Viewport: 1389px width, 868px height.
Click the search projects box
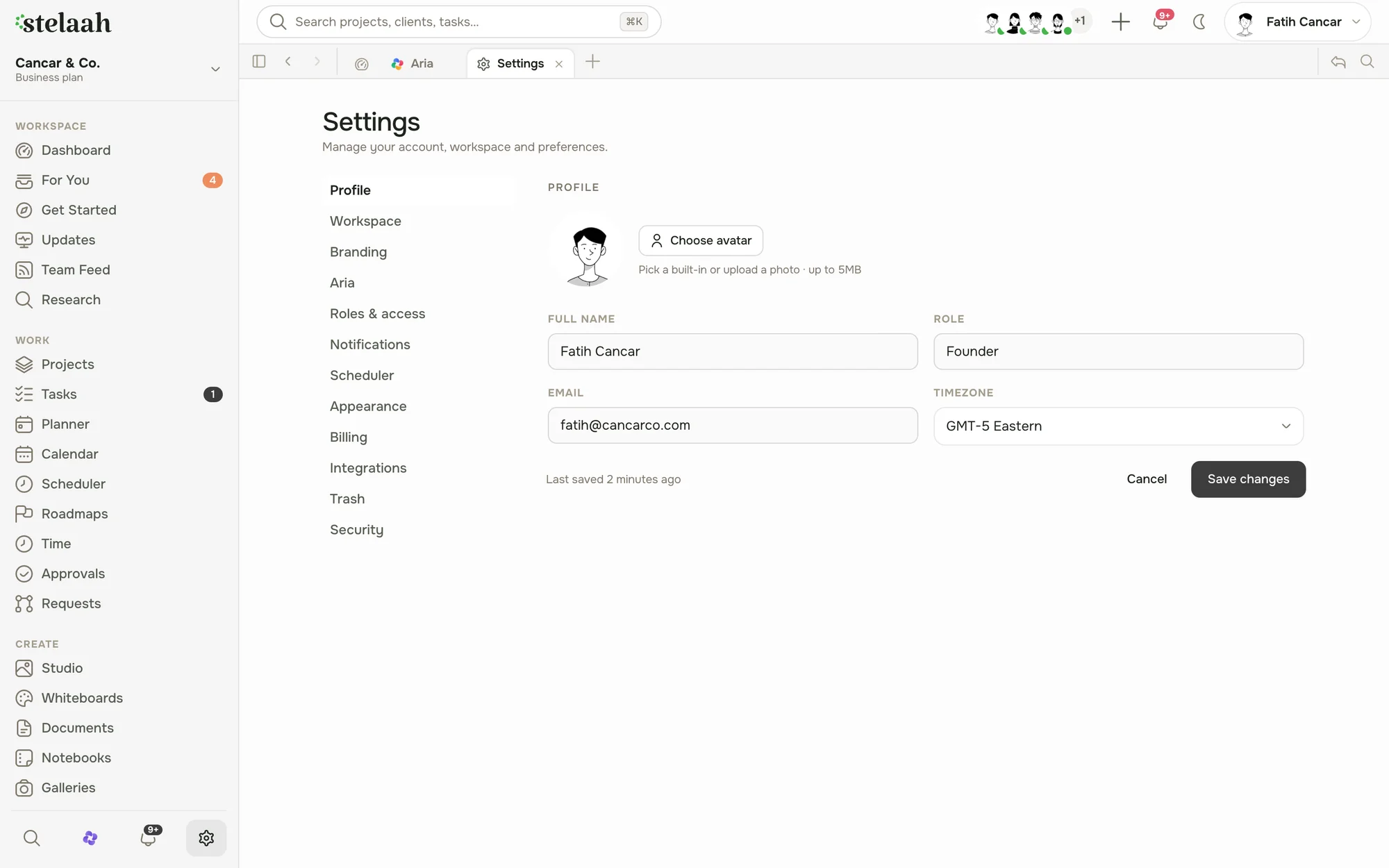click(458, 22)
